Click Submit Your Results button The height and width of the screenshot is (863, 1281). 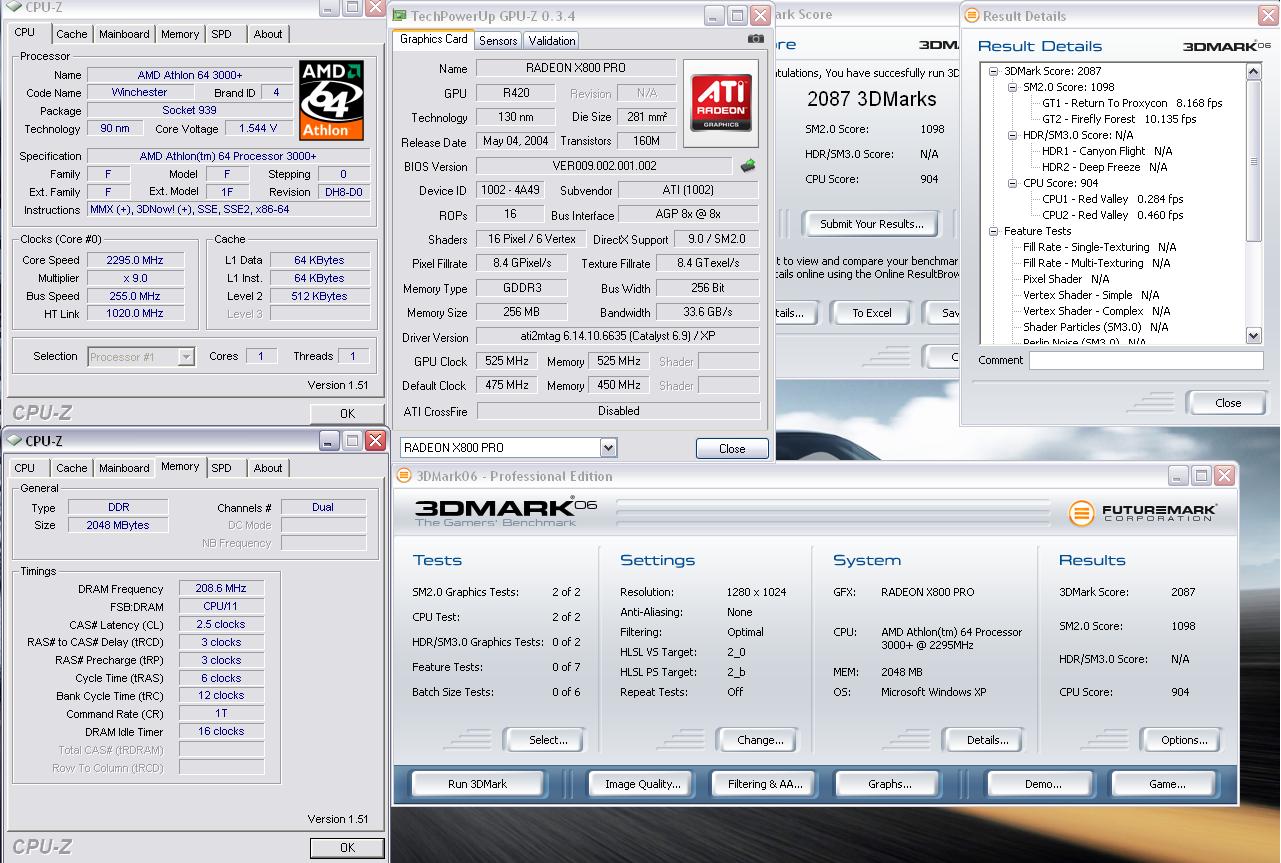(872, 224)
